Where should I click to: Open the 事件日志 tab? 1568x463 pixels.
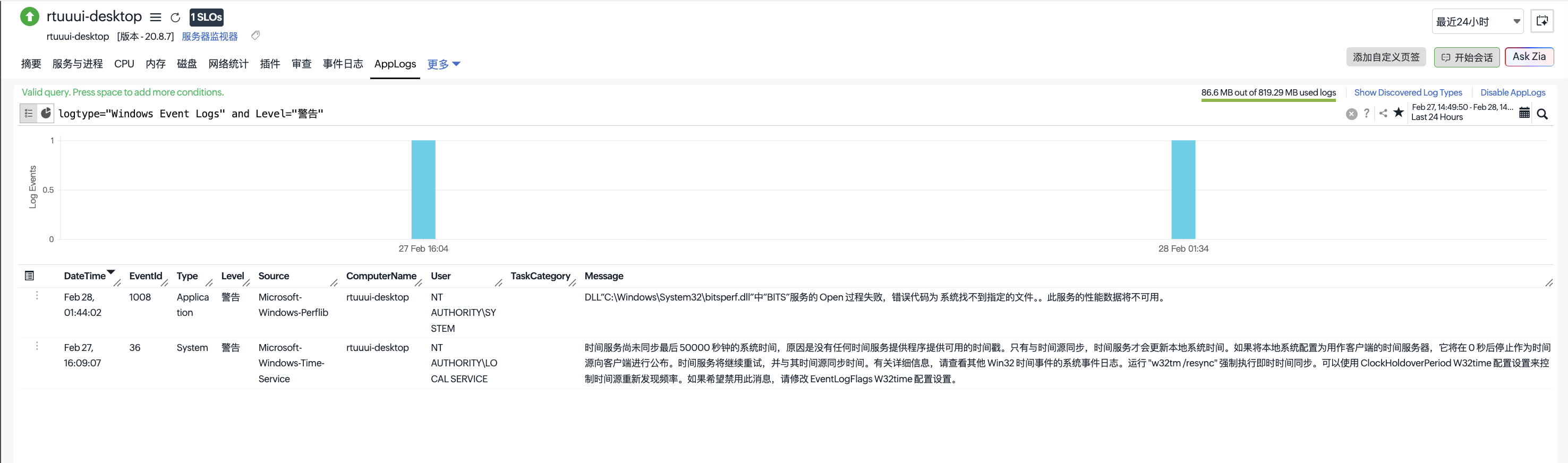(343, 64)
